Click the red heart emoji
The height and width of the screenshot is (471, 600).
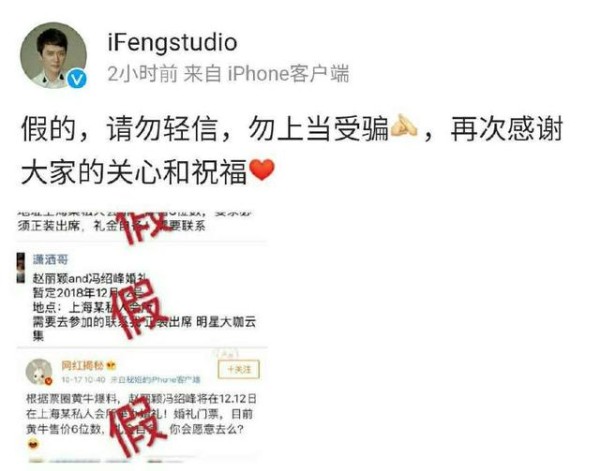[262, 170]
